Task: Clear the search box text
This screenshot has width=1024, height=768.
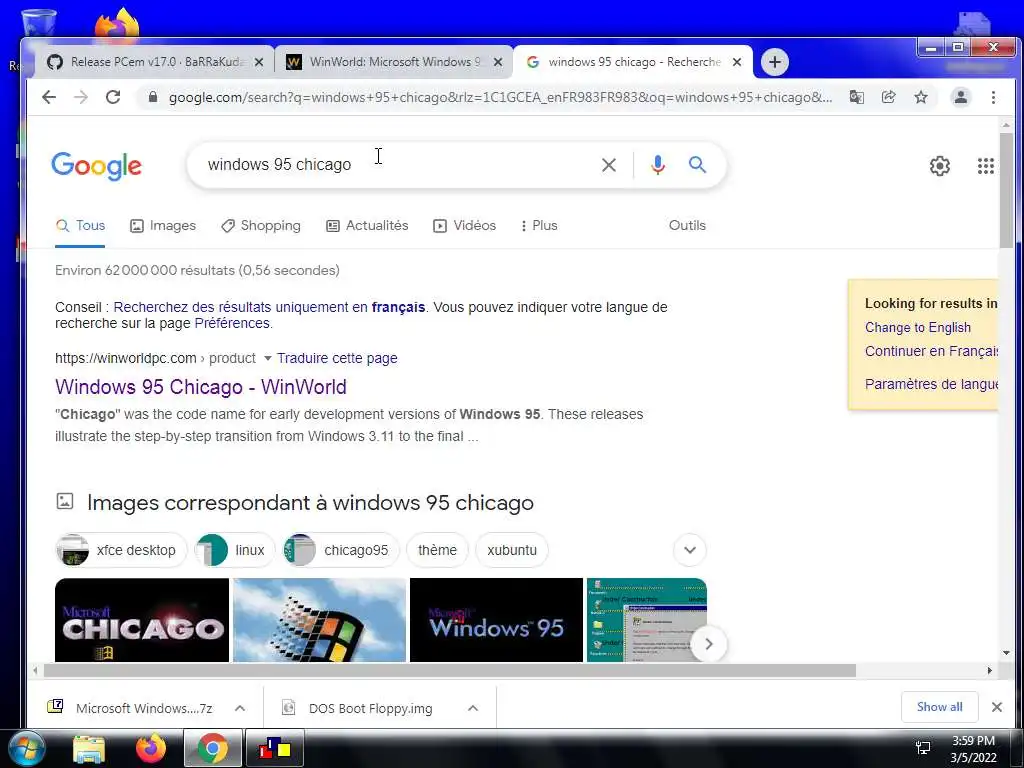Action: point(609,165)
